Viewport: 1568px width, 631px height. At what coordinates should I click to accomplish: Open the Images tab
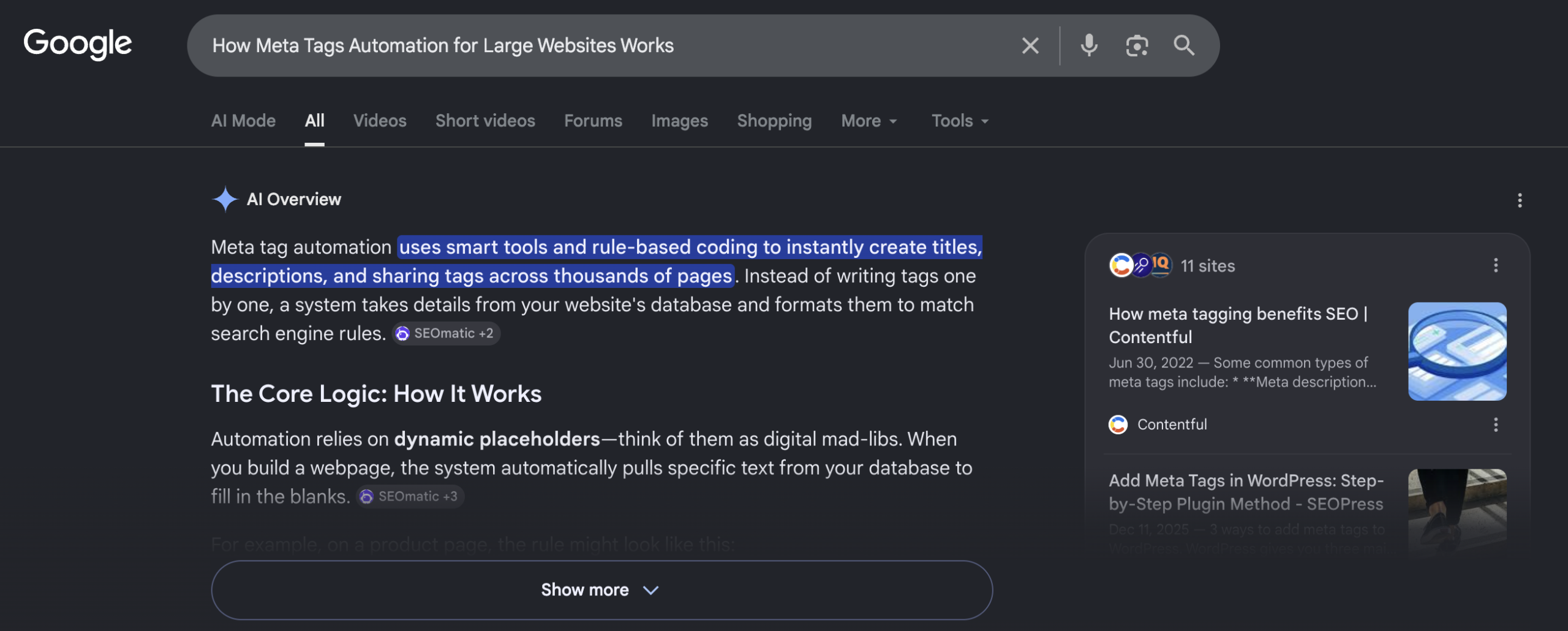(679, 121)
